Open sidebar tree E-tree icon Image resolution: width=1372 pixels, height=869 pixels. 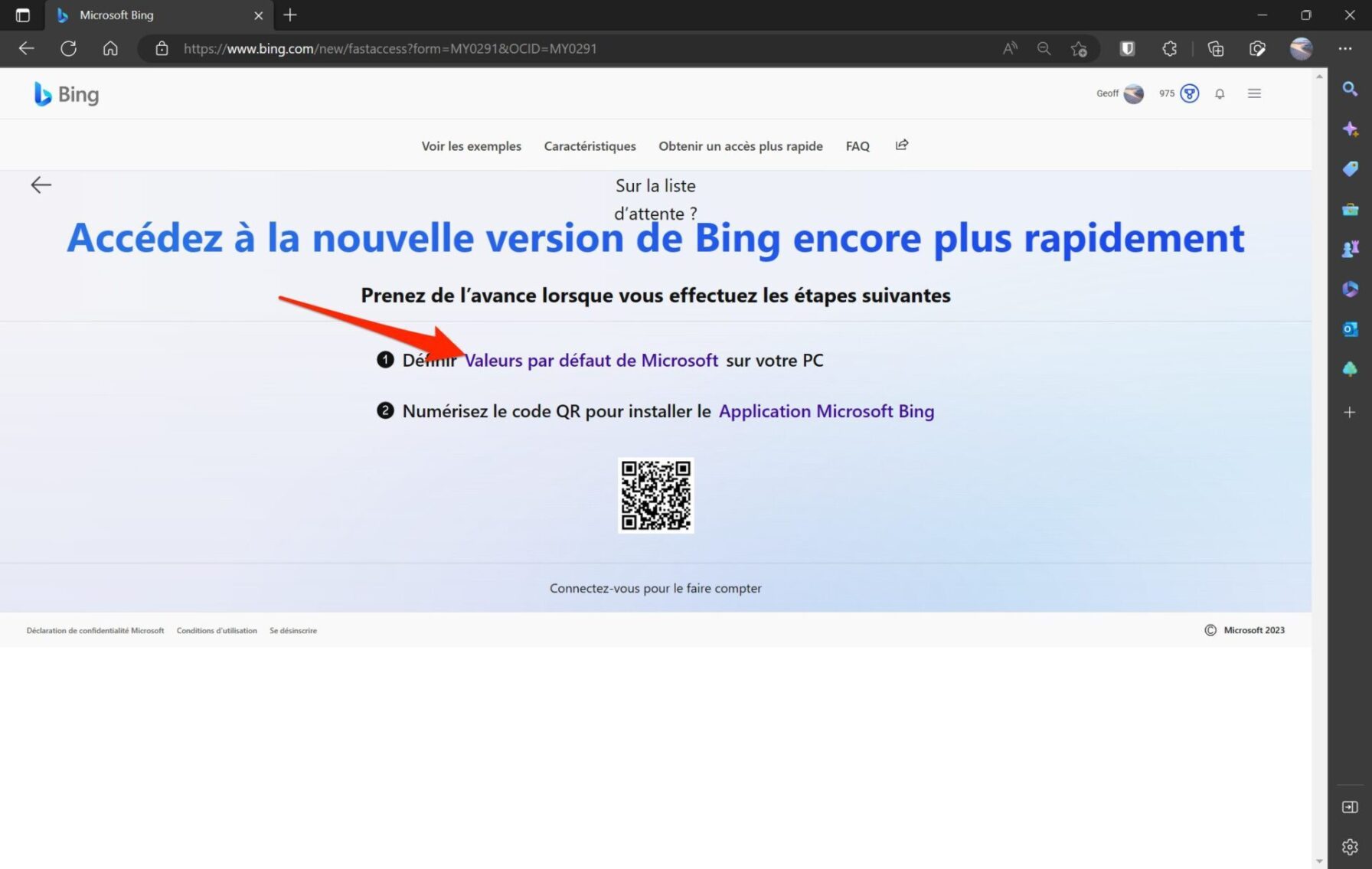click(1350, 369)
